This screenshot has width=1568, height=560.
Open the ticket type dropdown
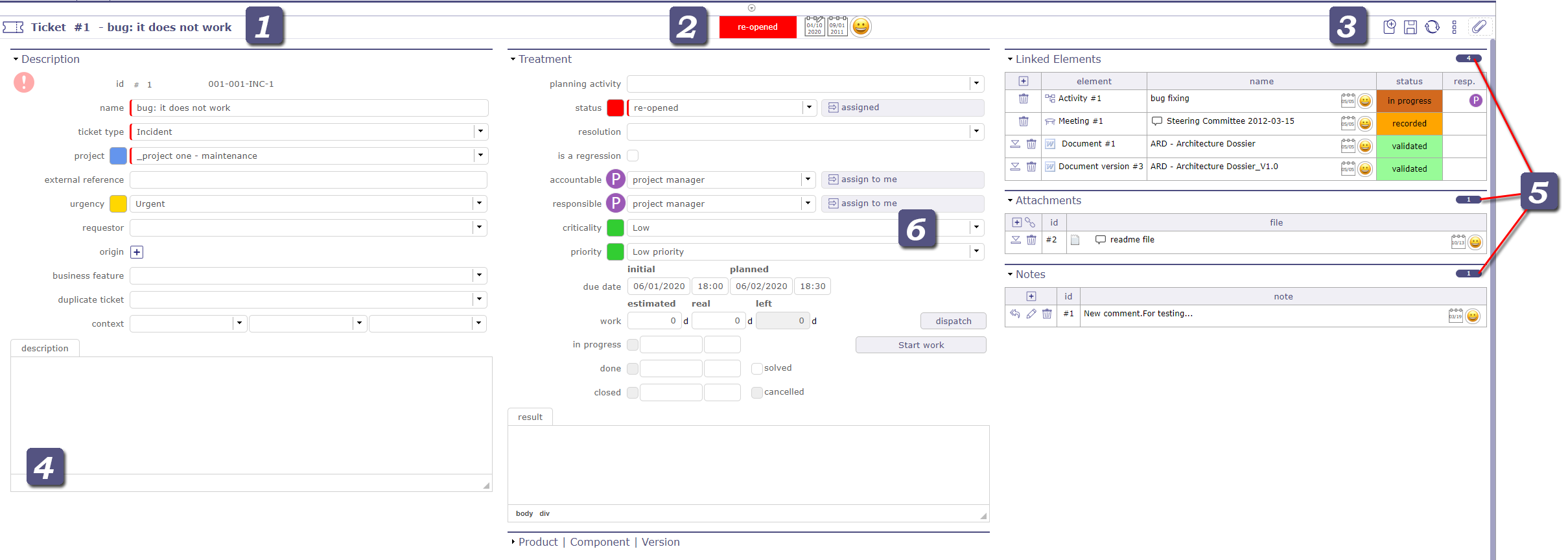(x=480, y=132)
